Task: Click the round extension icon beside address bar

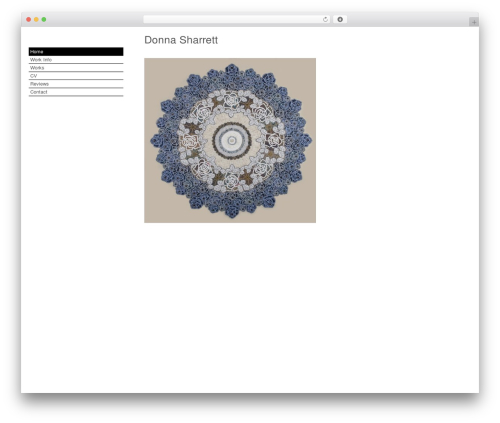Action: (340, 20)
